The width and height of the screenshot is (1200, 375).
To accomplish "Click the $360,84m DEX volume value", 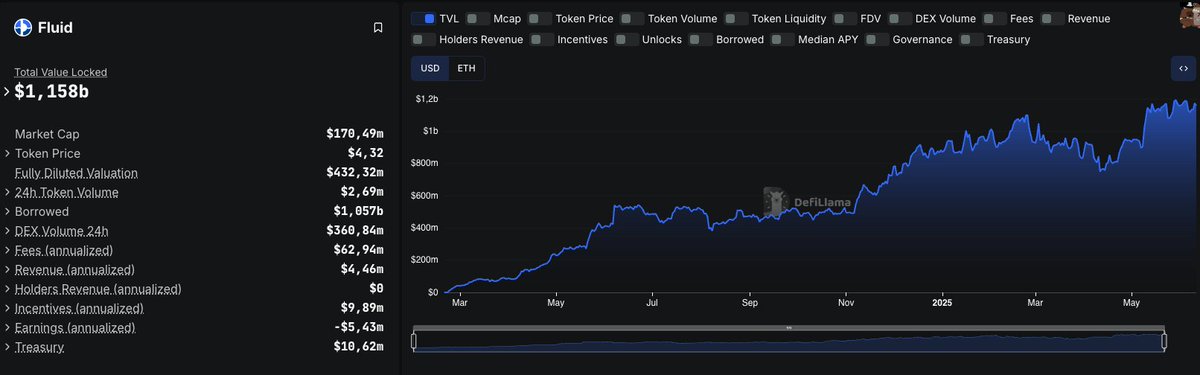I will pyautogui.click(x=355, y=231).
